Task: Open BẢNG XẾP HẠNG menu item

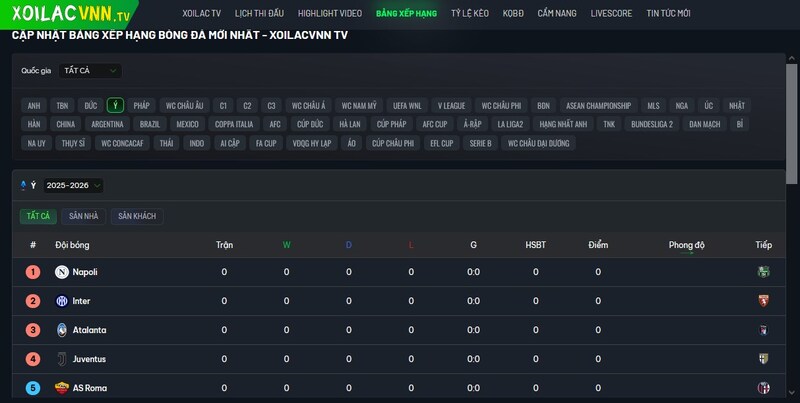Action: [x=406, y=13]
